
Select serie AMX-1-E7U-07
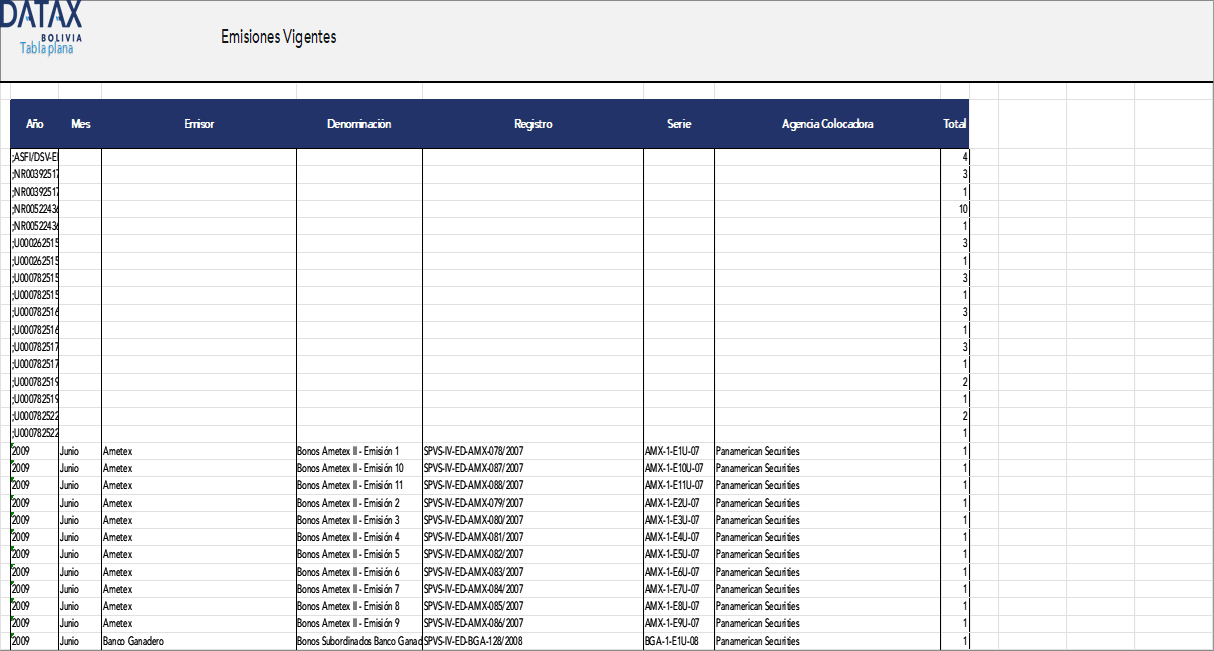679,589
